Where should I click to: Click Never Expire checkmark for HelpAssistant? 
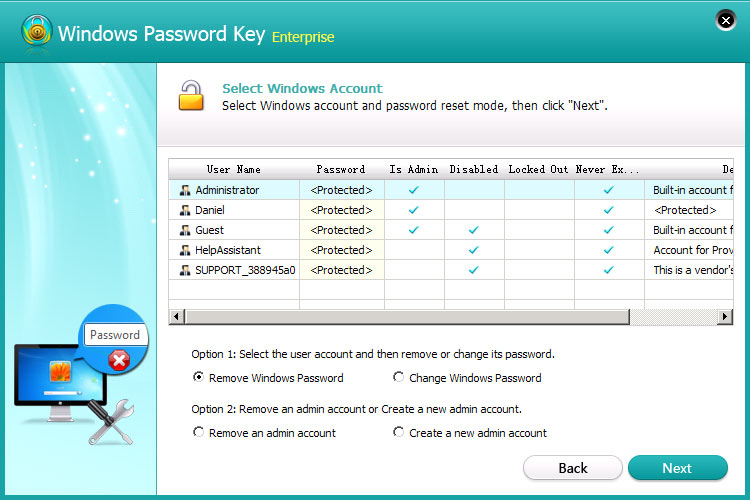coord(608,250)
